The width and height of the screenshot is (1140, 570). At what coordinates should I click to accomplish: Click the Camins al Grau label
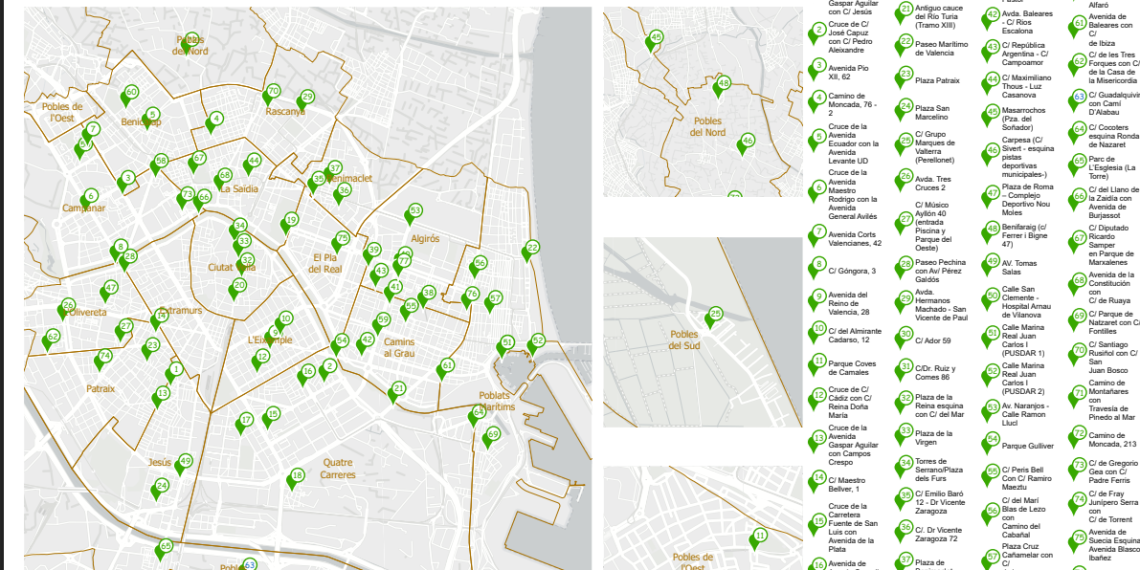click(x=399, y=348)
